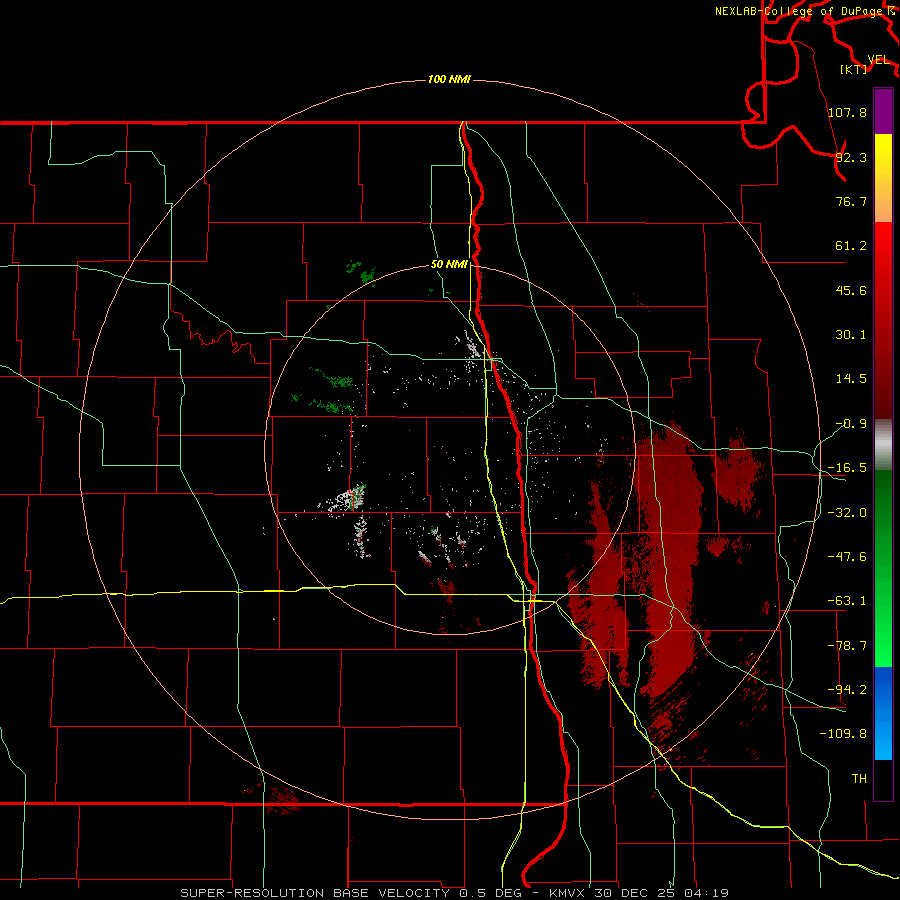Image resolution: width=900 pixels, height=900 pixels.
Task: Click the TH legend label
Action: (859, 778)
